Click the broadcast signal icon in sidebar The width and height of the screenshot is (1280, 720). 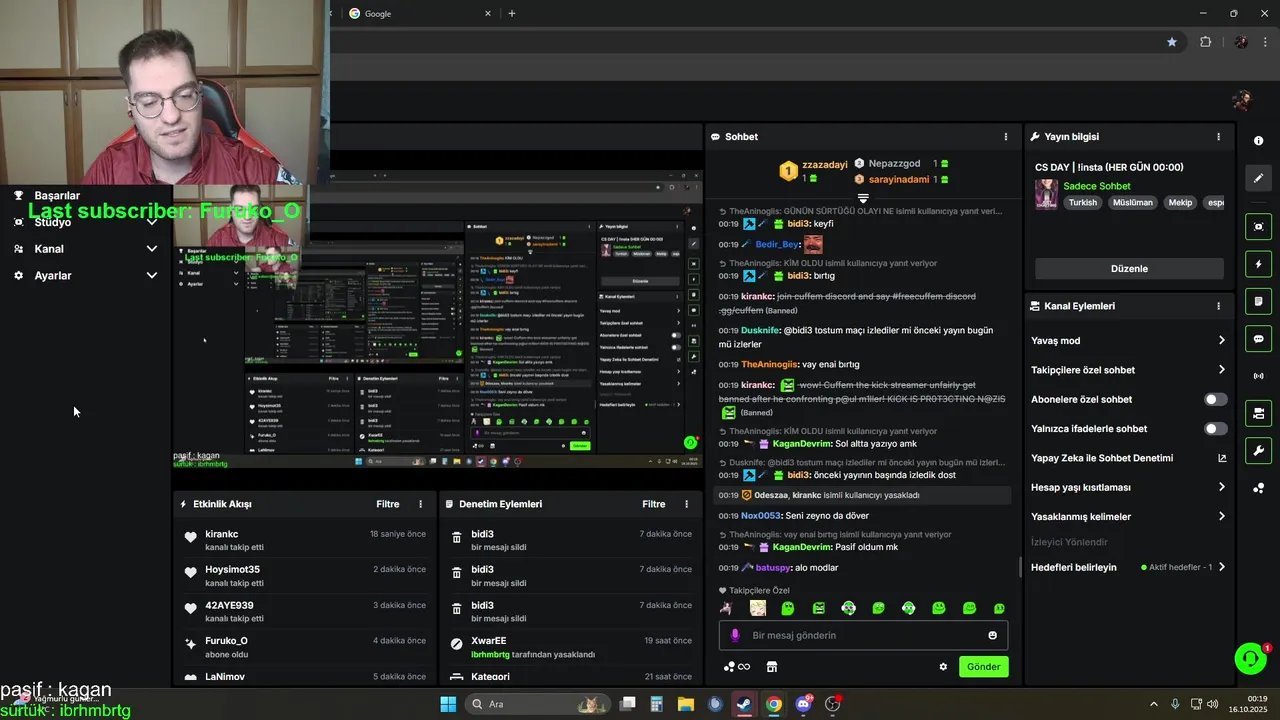1258,376
